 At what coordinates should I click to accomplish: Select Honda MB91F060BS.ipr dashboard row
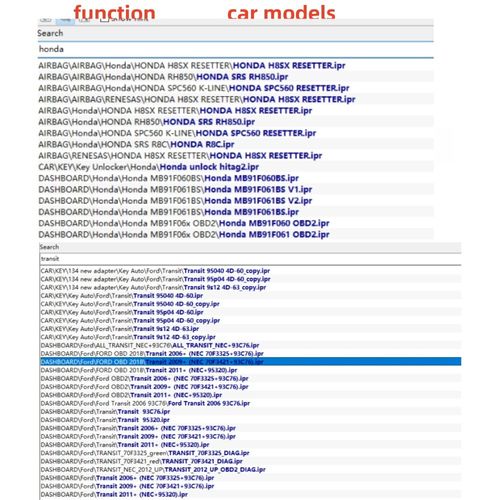coord(236,178)
